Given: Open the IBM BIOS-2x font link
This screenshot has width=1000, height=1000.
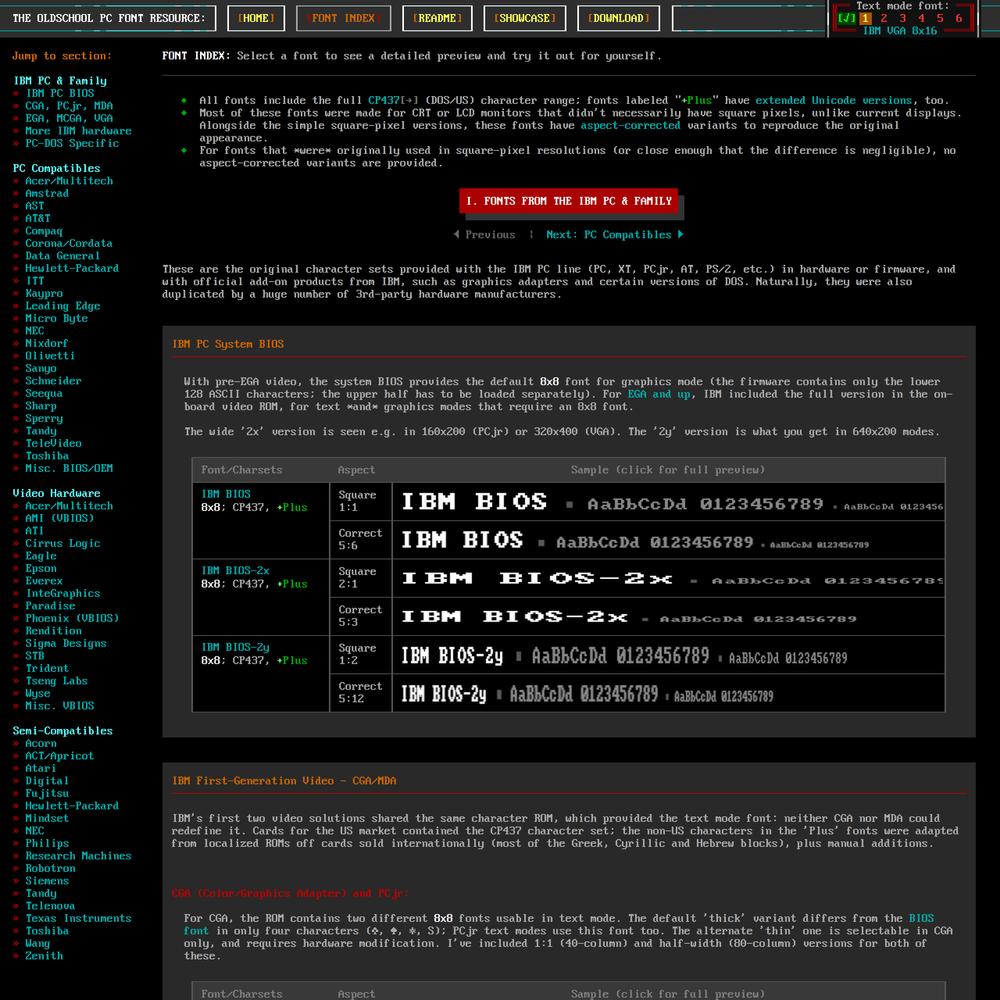Looking at the screenshot, I should 235,571.
